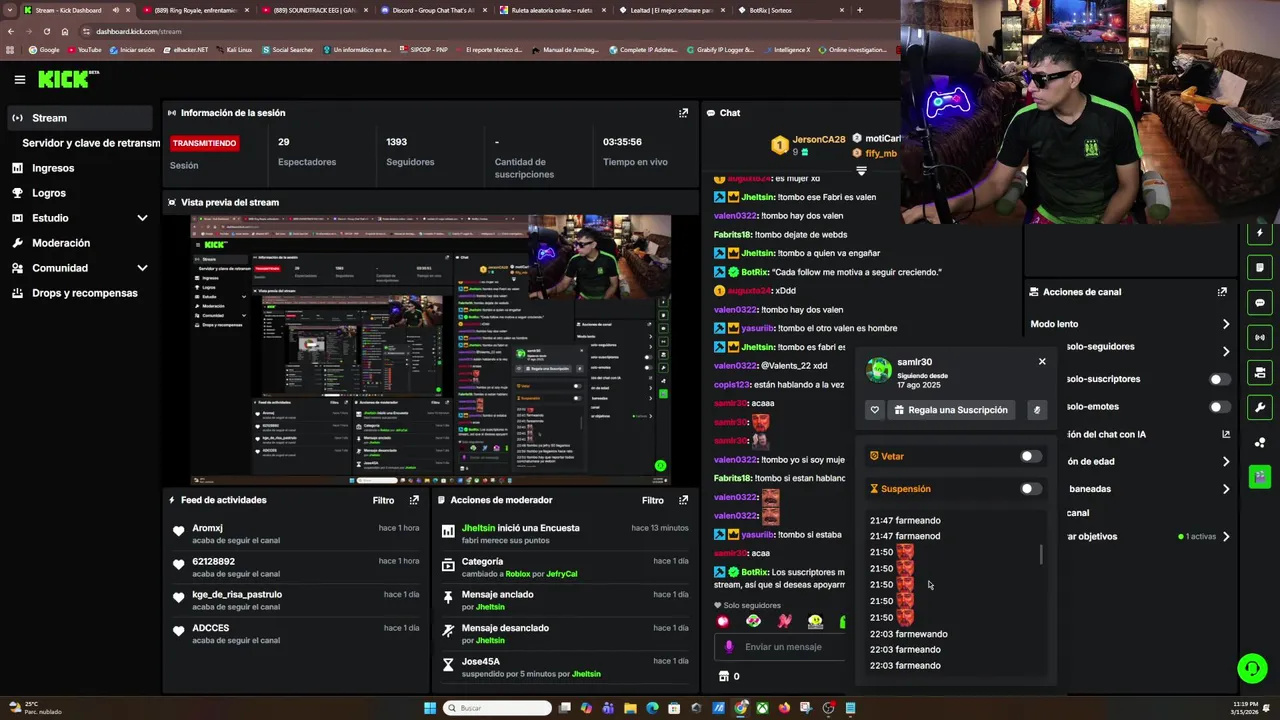This screenshot has height=720, width=1280.
Task: Click username Aromxj in the activity feed
Action: click(x=207, y=528)
